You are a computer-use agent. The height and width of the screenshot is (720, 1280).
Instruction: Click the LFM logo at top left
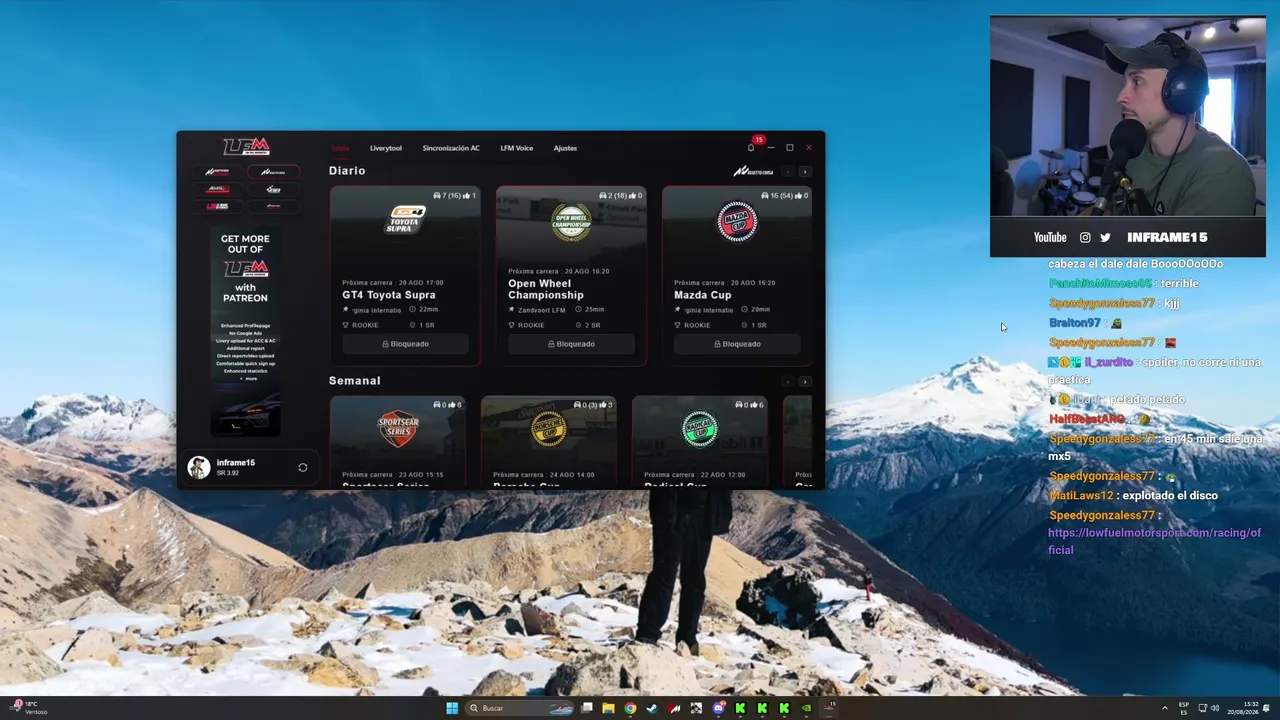point(246,146)
